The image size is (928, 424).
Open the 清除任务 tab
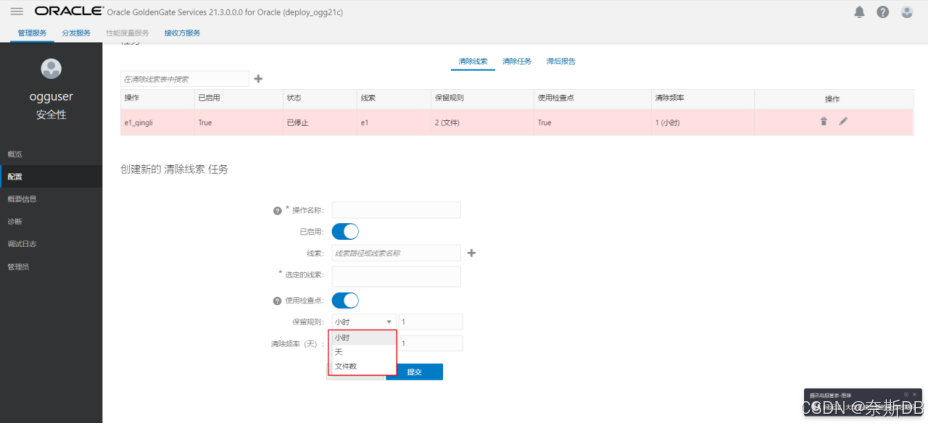click(x=516, y=61)
